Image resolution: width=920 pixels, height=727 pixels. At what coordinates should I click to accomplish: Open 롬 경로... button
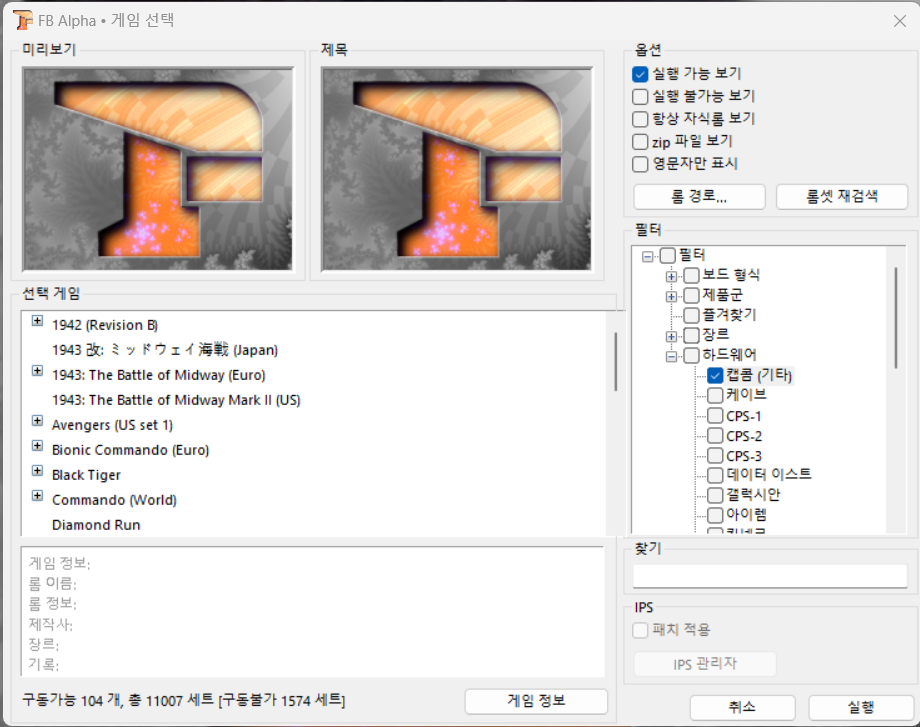tap(699, 197)
